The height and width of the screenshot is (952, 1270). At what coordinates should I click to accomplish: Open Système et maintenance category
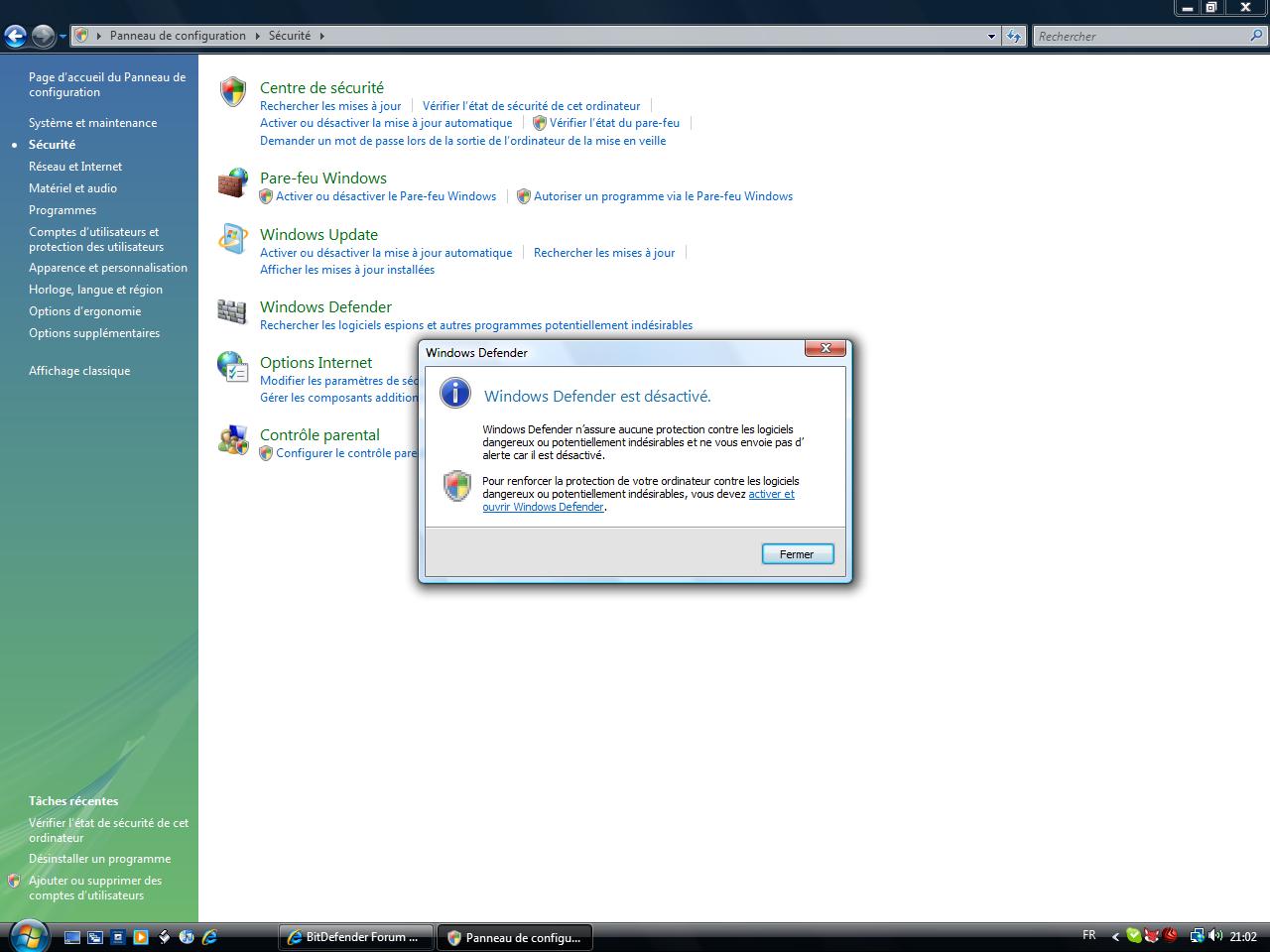coord(92,123)
